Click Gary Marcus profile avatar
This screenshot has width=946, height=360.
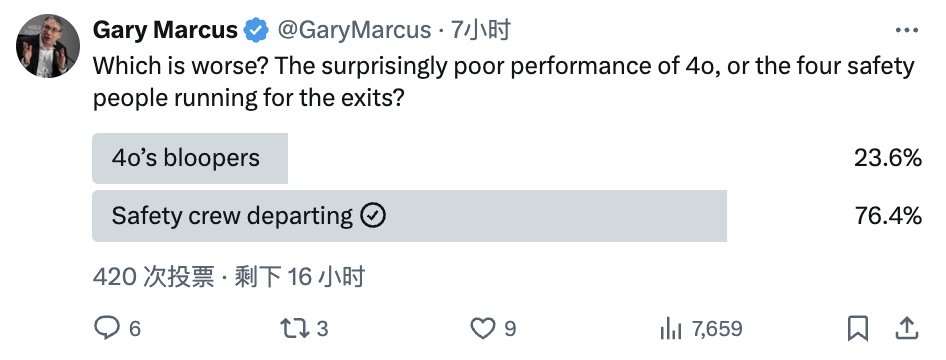pyautogui.click(x=48, y=46)
